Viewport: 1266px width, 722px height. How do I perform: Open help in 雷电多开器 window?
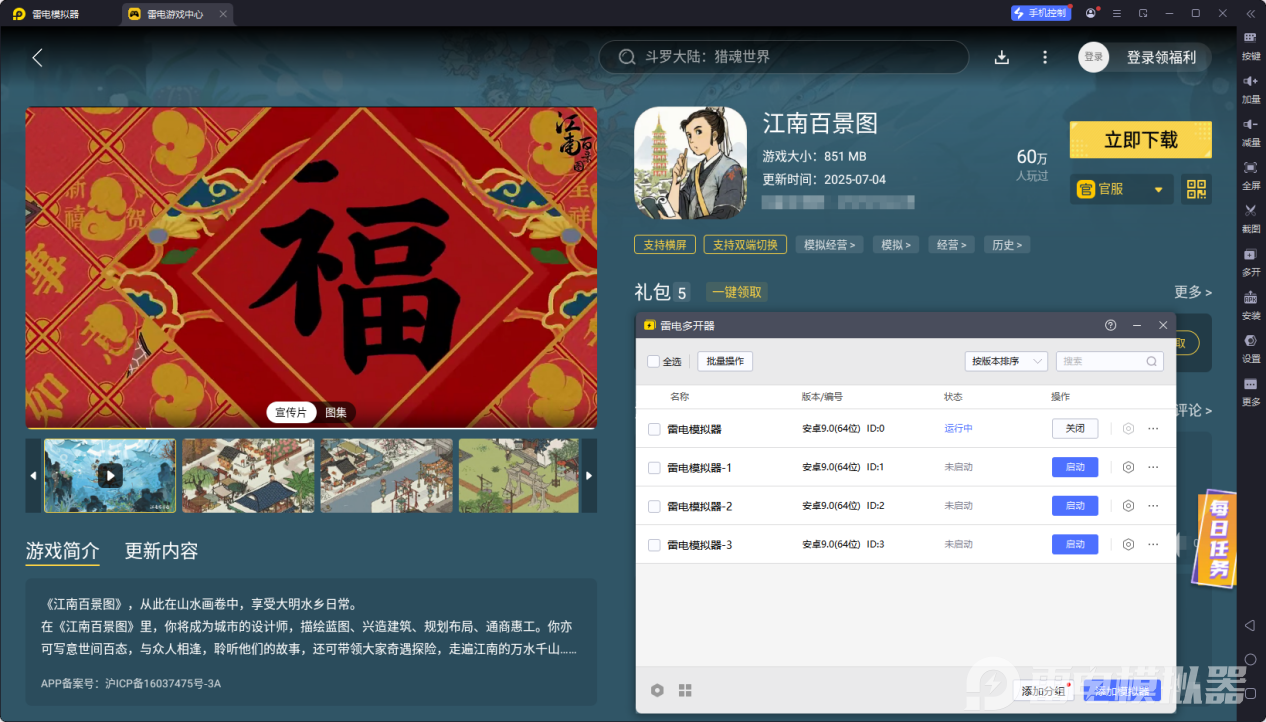[1110, 325]
